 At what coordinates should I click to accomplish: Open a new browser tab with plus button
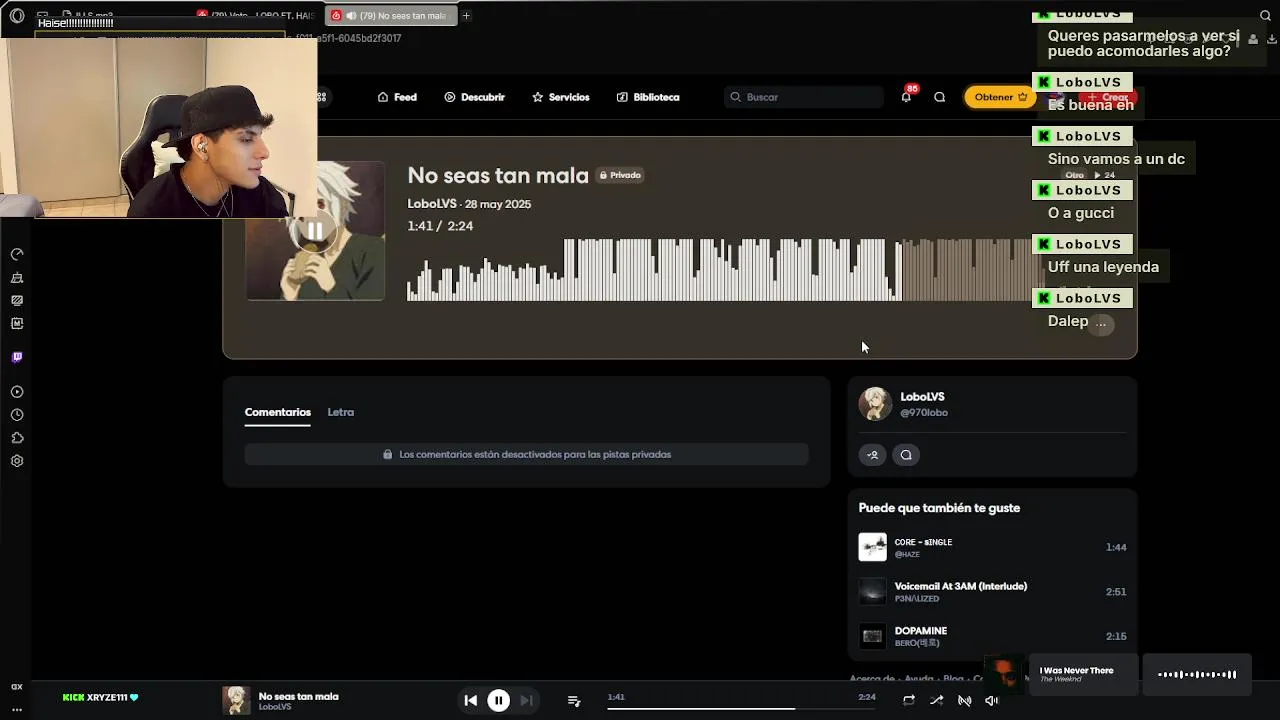(x=466, y=15)
